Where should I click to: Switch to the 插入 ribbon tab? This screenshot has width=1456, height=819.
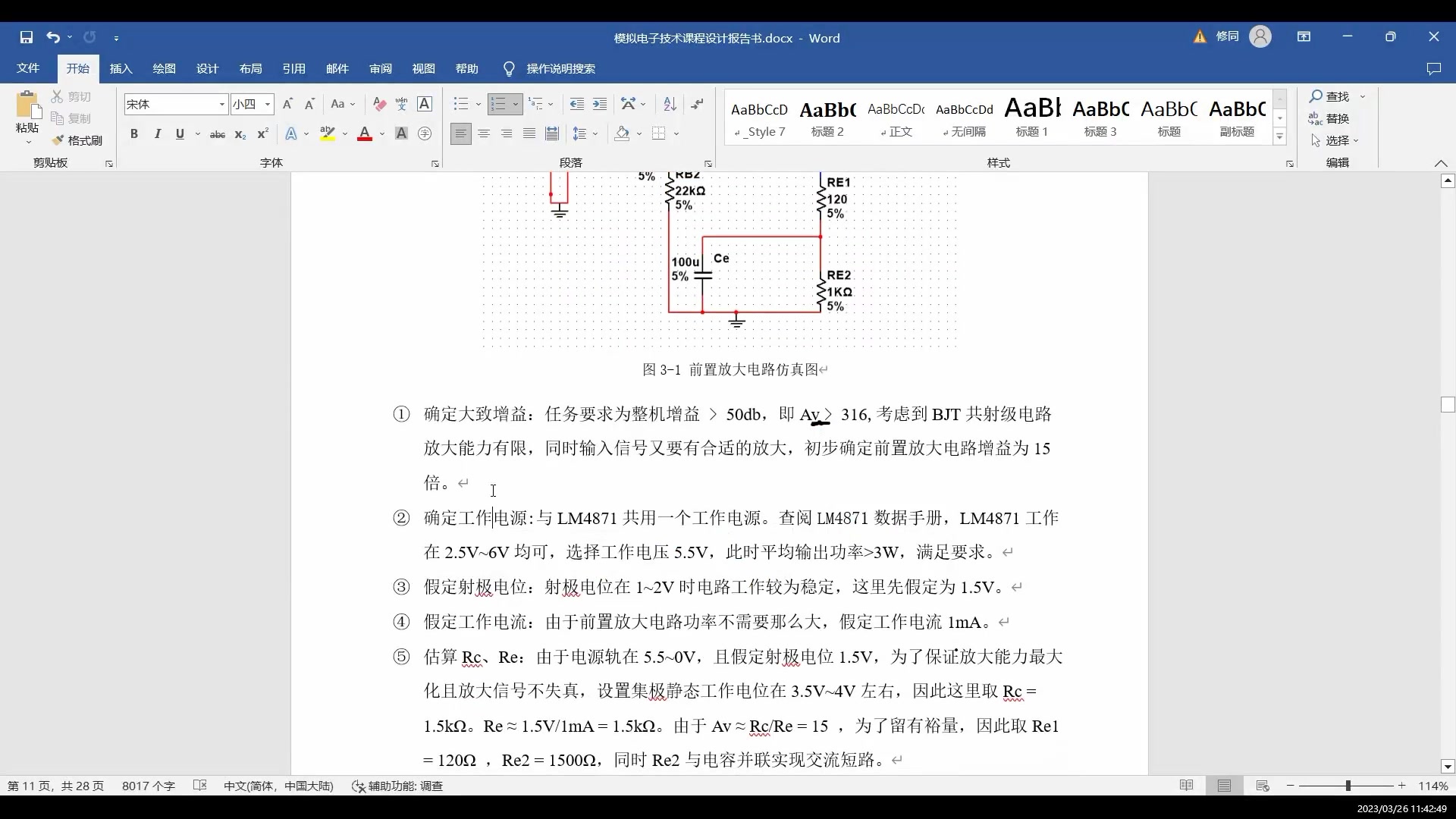pos(121,68)
